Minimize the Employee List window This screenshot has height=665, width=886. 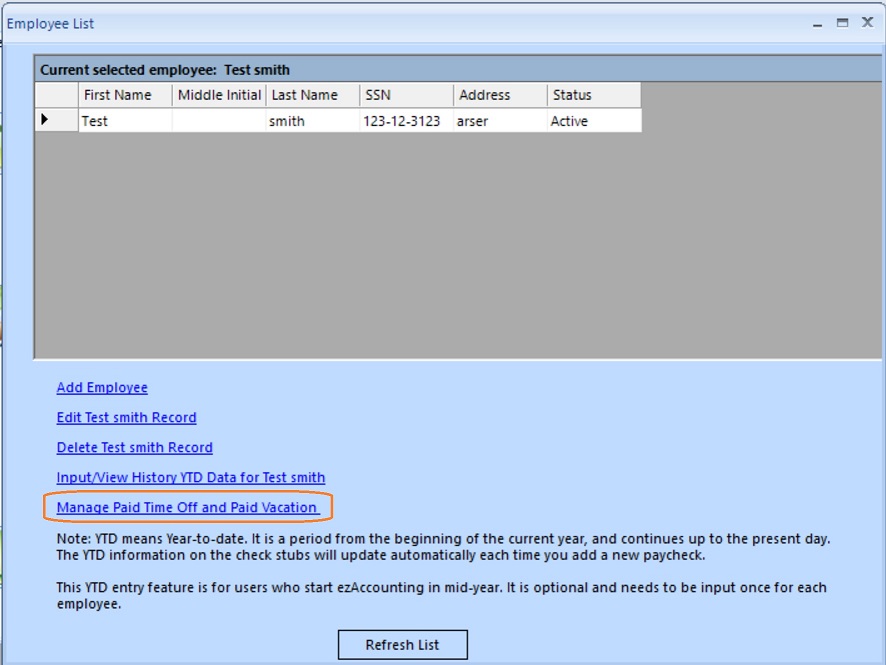coord(818,22)
